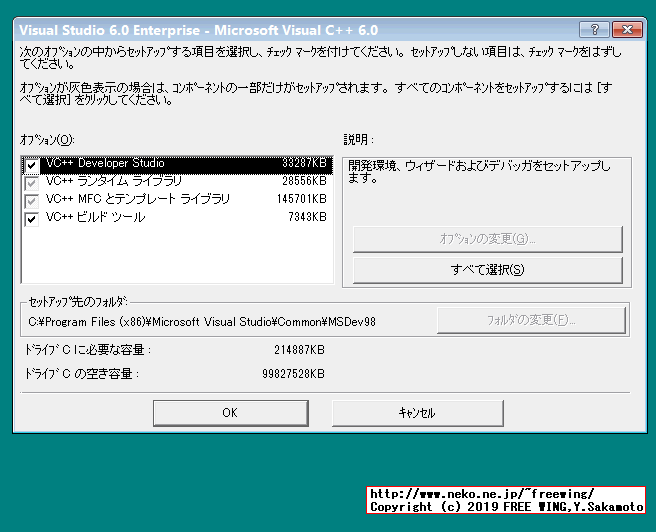Click the help question mark icon
The image size is (656, 532).
(x=594, y=30)
